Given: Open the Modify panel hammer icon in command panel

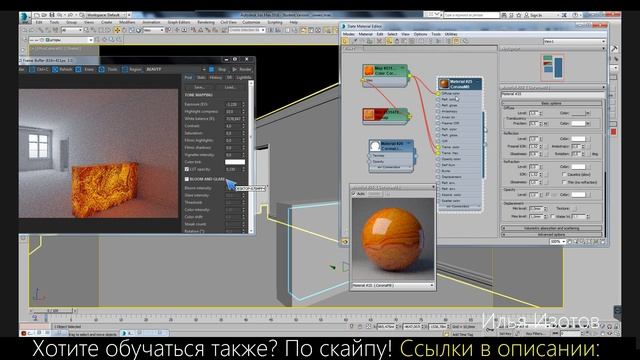Looking at the screenshot, I should click(614, 49).
